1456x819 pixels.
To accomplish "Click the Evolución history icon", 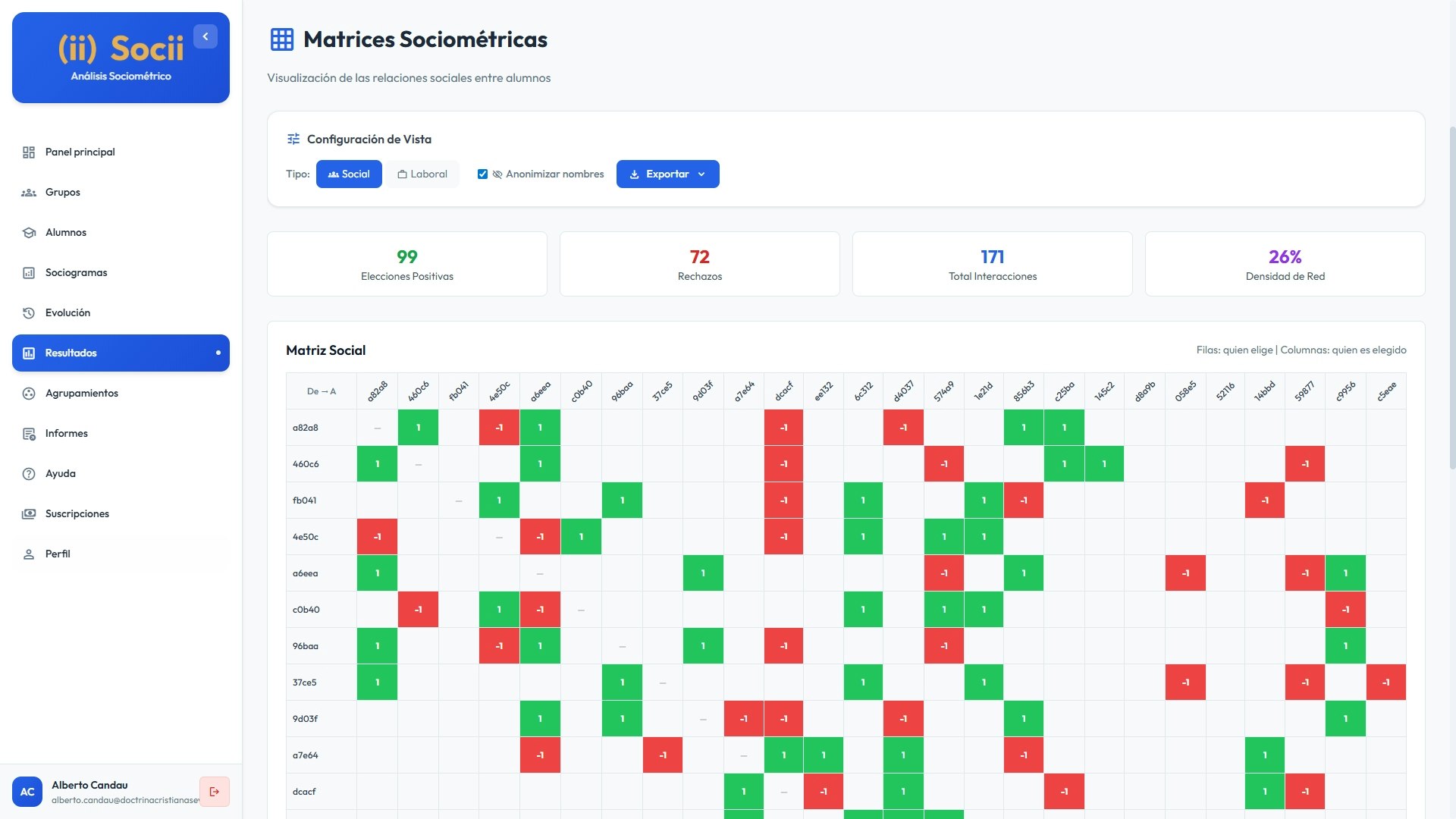I will (x=28, y=312).
